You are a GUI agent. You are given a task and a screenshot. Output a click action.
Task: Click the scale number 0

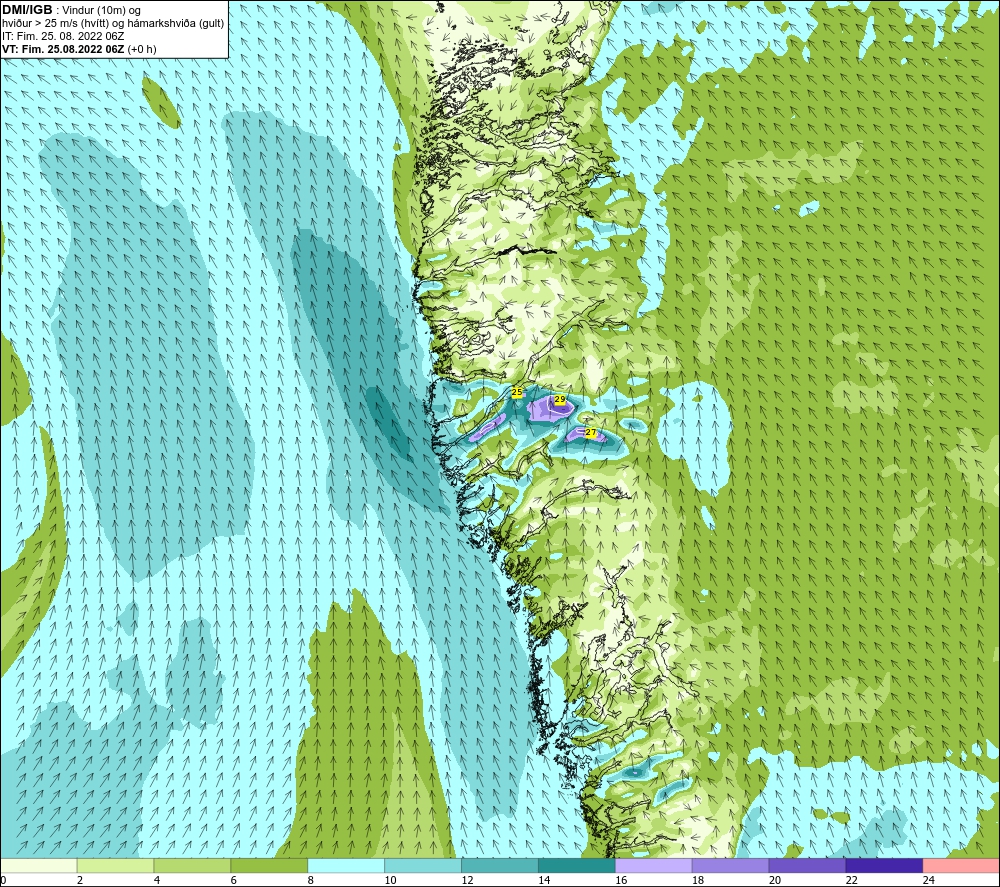click(x=4, y=880)
